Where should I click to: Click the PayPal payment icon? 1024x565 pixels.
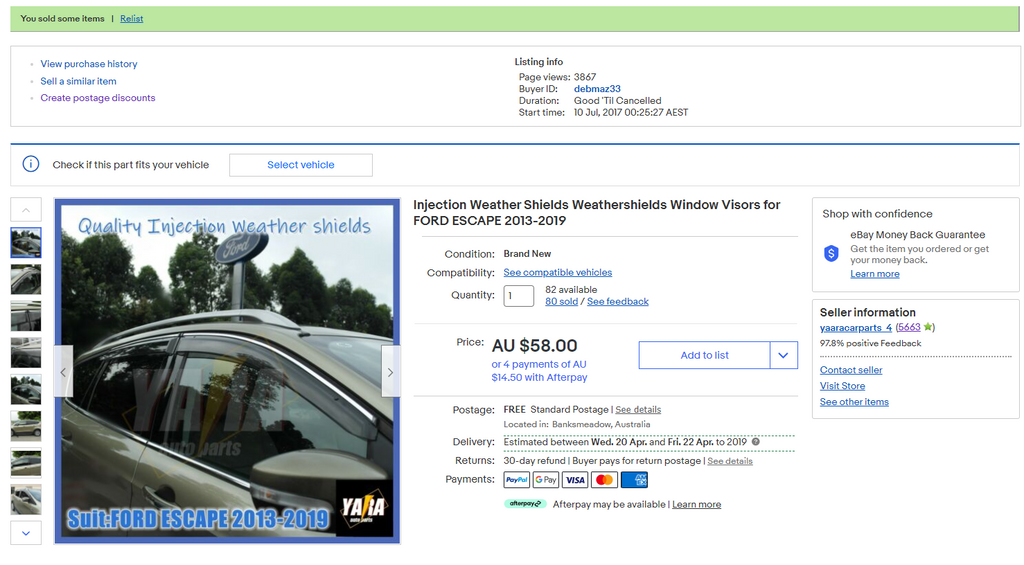(517, 480)
